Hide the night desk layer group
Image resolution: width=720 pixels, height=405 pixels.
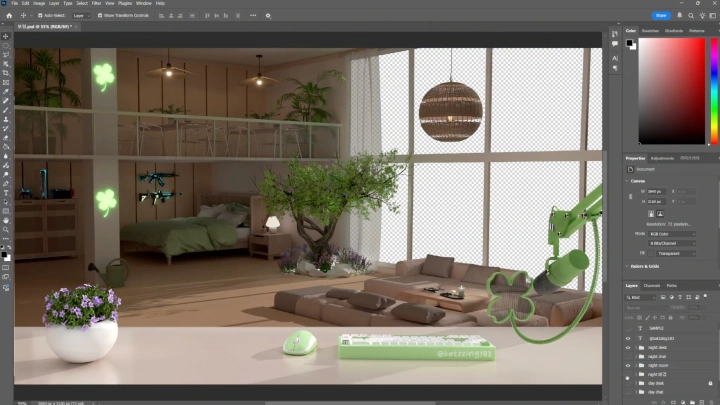pyautogui.click(x=628, y=347)
